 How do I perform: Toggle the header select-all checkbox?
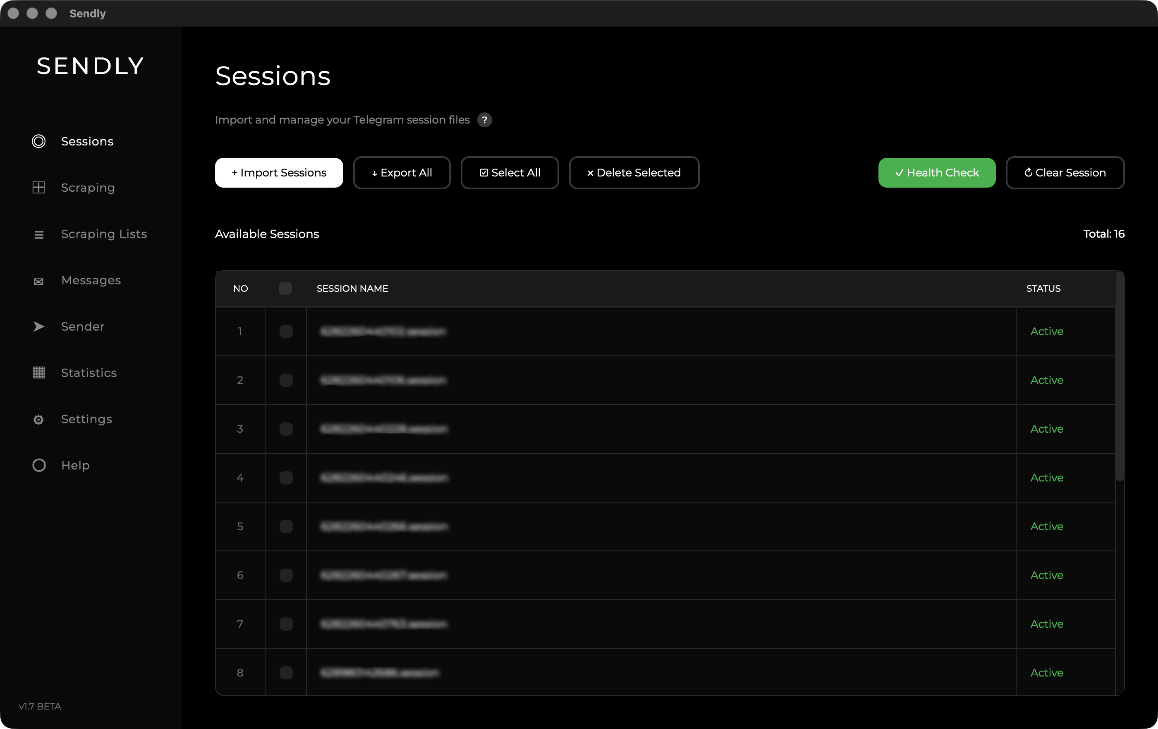point(286,289)
